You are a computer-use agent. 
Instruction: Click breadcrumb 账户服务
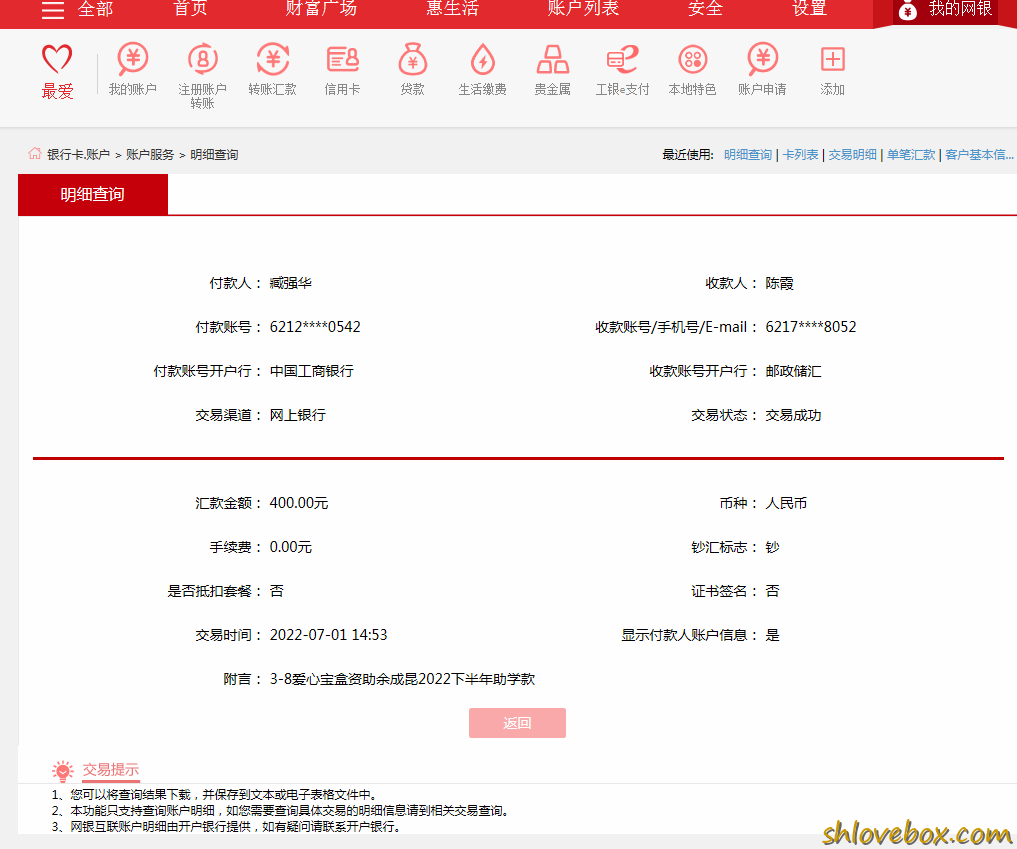point(150,154)
